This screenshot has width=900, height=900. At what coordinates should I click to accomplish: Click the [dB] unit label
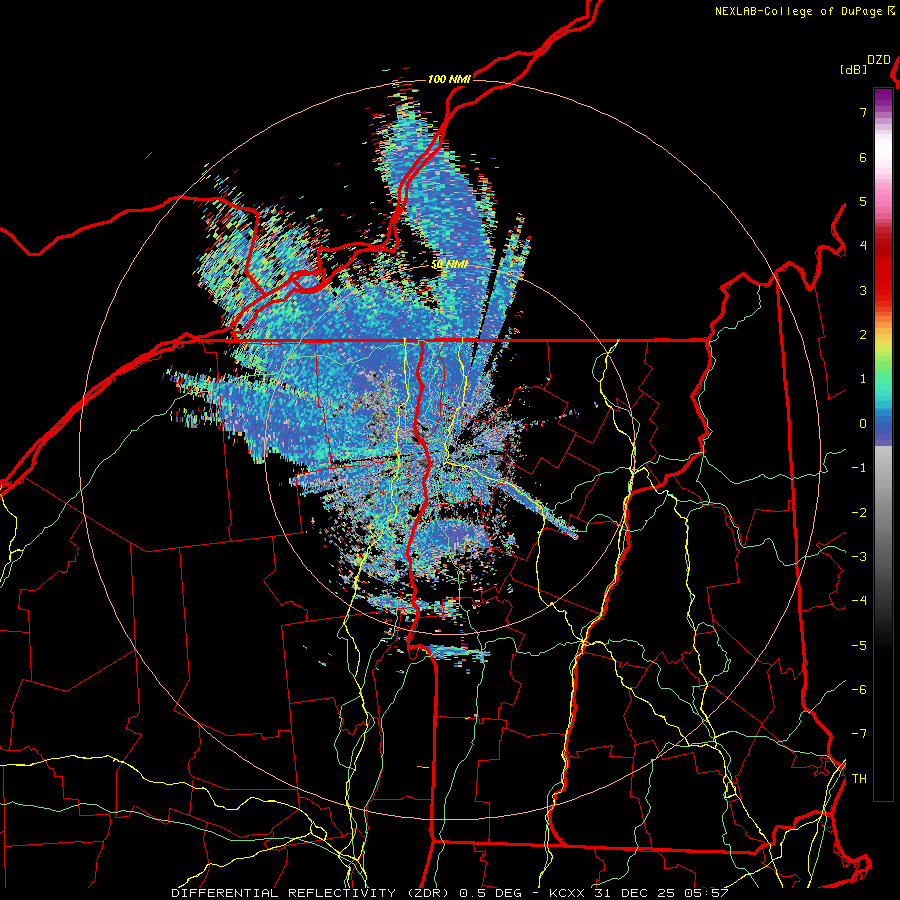853,69
